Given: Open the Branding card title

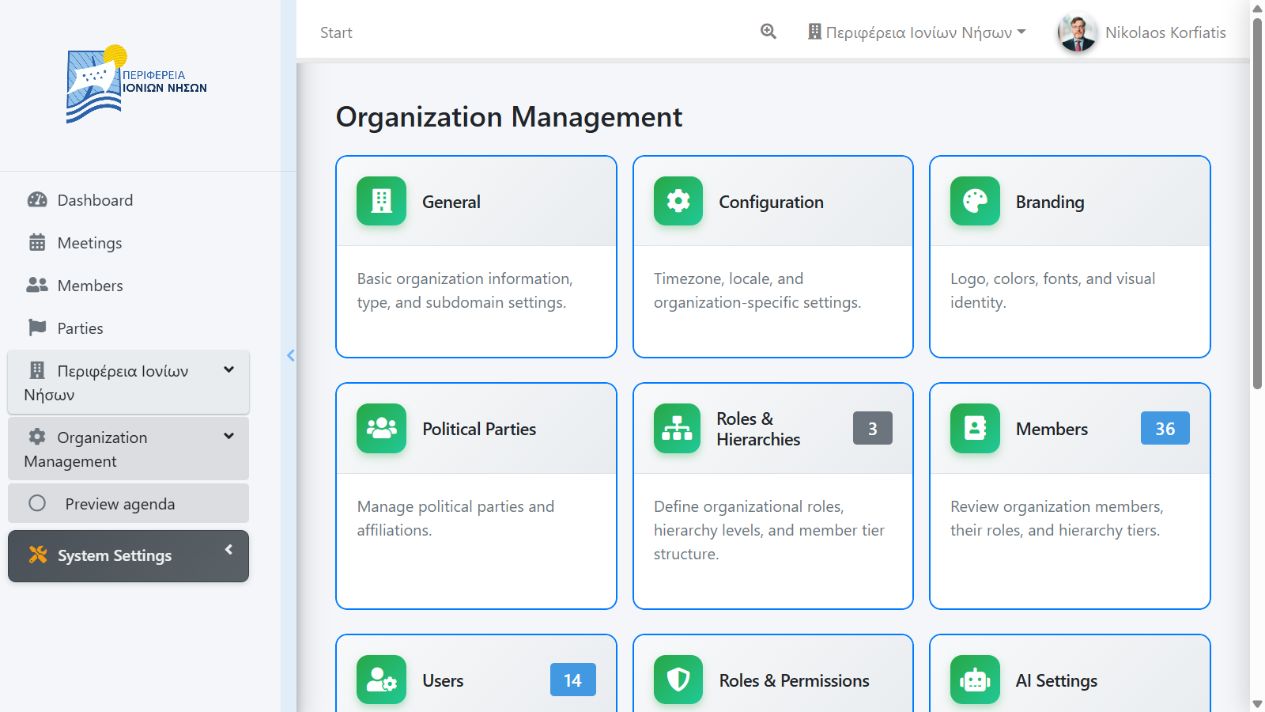Looking at the screenshot, I should (x=1050, y=201).
